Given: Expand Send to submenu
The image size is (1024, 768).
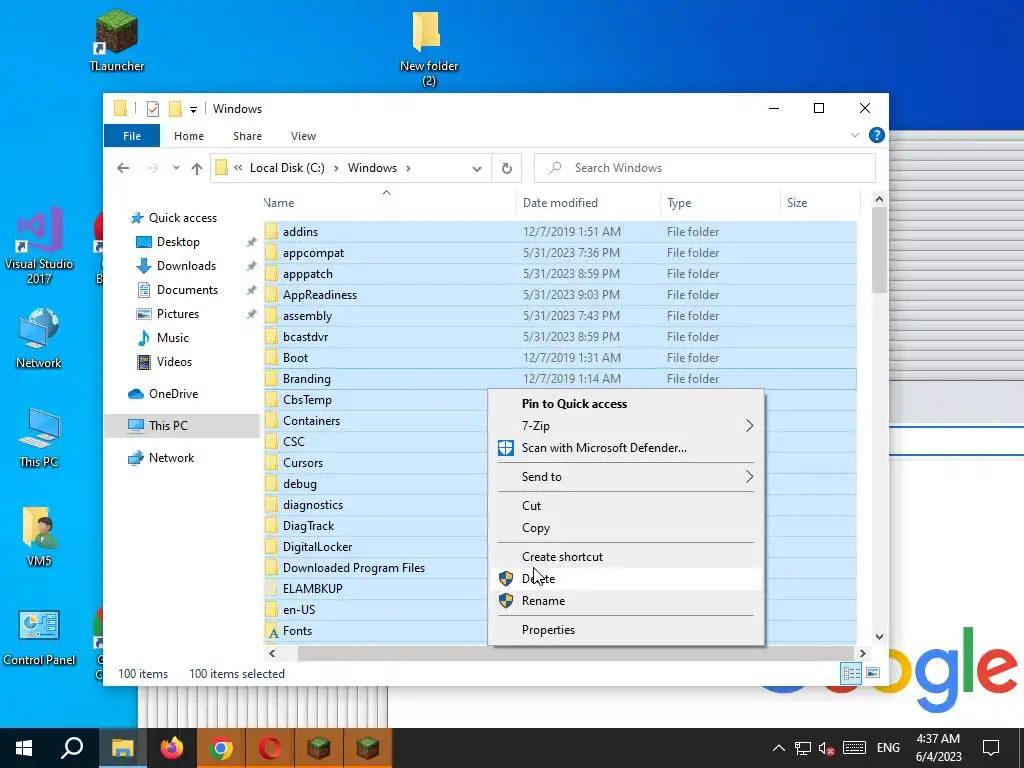Looking at the screenshot, I should tap(749, 477).
